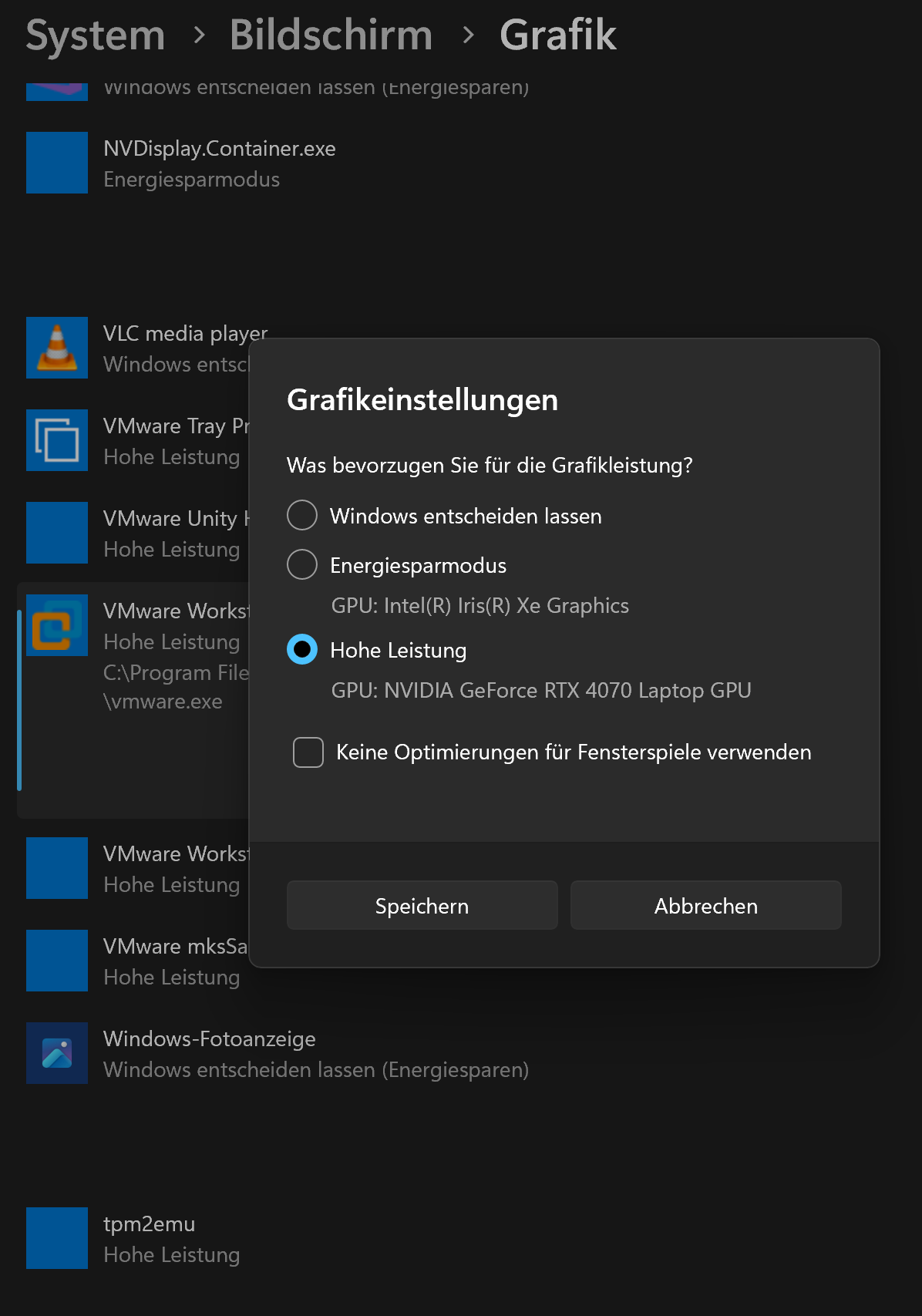Click the status text under Windows-Fotoanzeige

[x=316, y=1070]
